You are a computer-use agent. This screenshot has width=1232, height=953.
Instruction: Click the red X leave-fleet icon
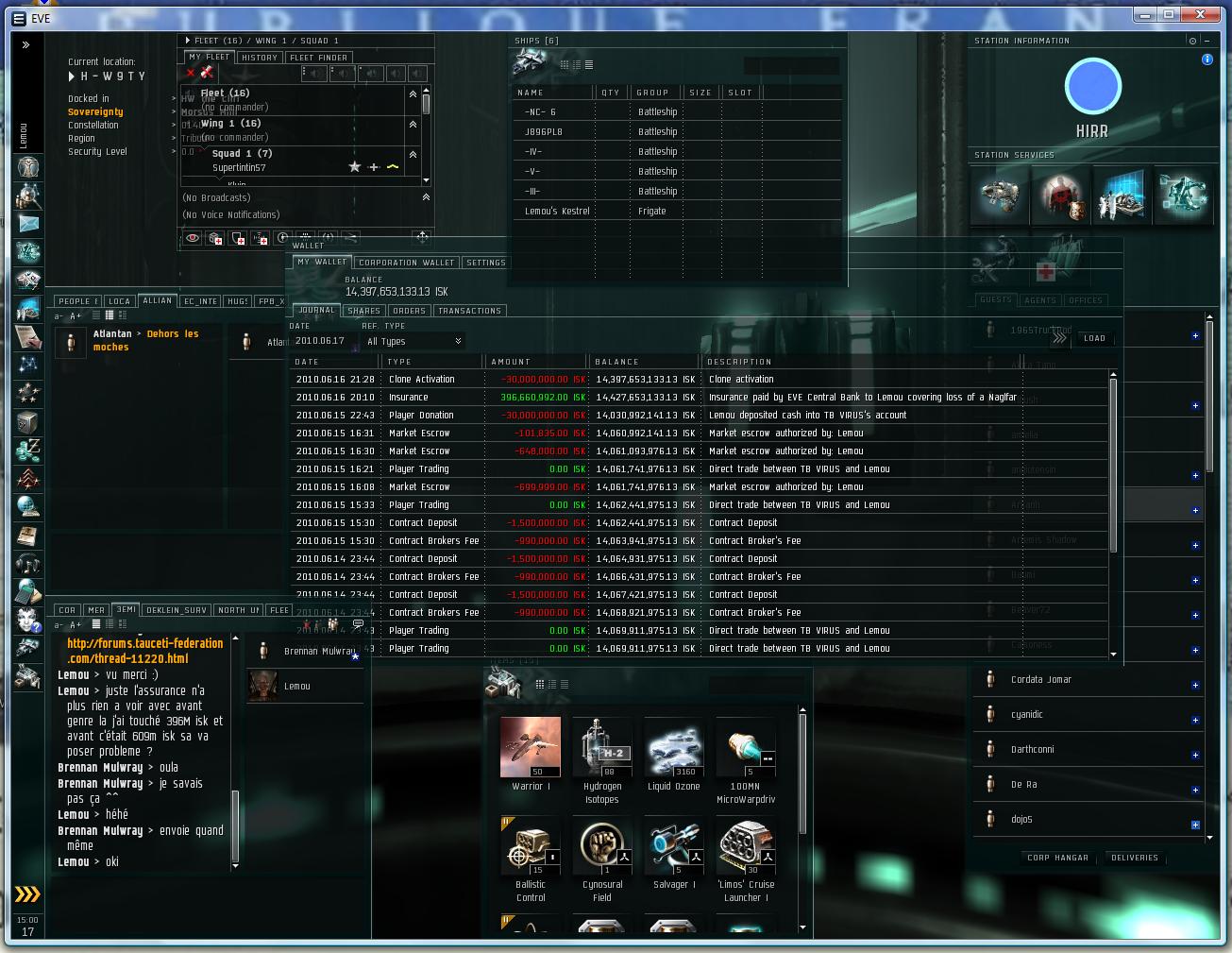tap(191, 73)
